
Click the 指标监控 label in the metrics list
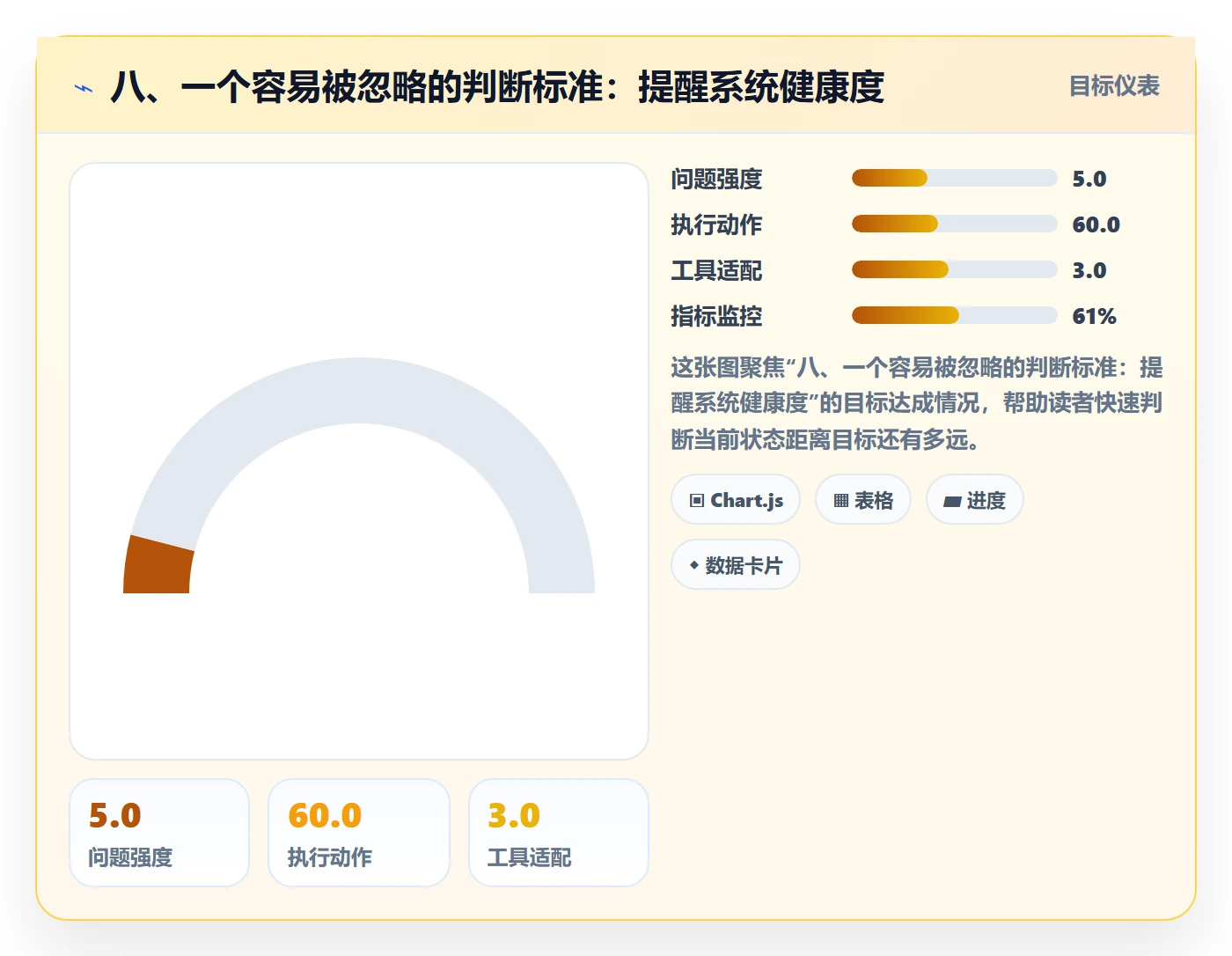(716, 316)
